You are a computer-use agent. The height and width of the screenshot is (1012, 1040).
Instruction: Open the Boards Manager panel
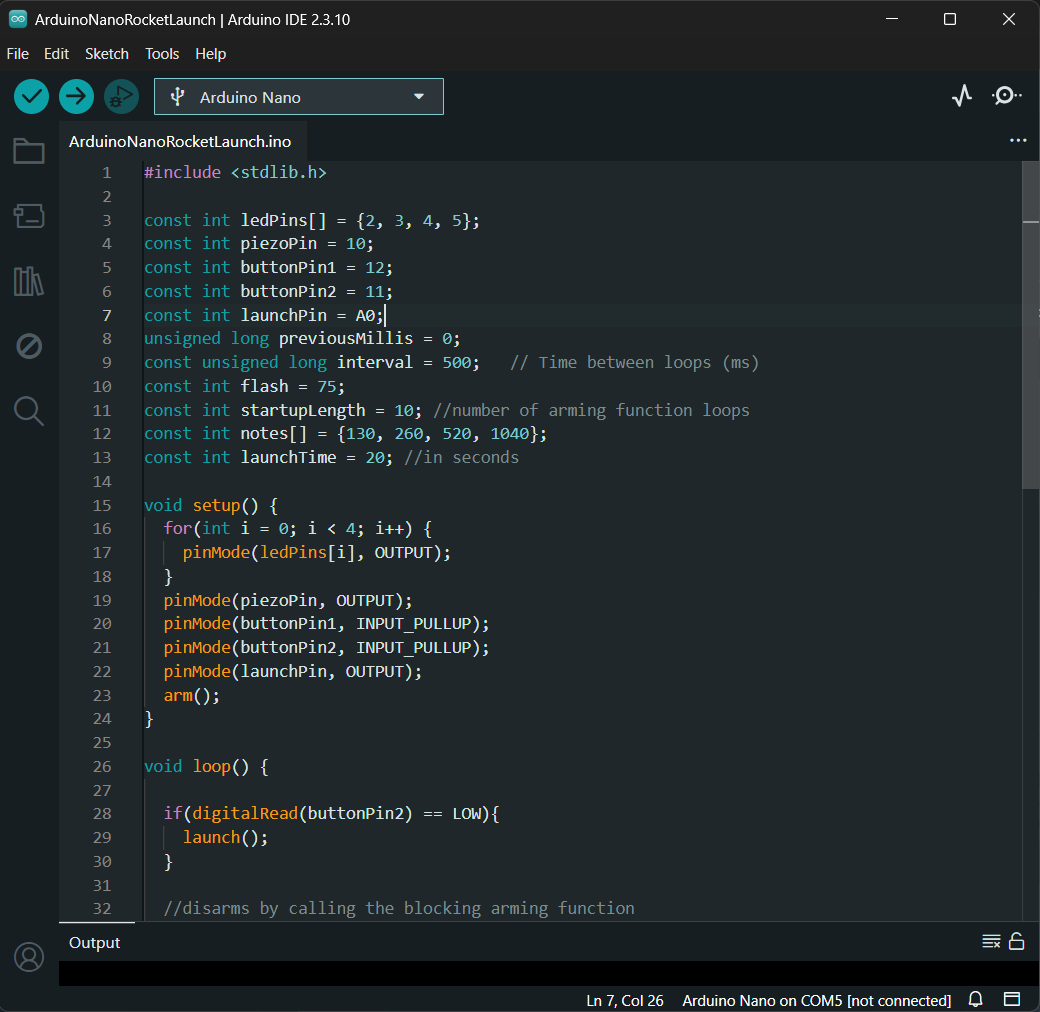pos(29,216)
